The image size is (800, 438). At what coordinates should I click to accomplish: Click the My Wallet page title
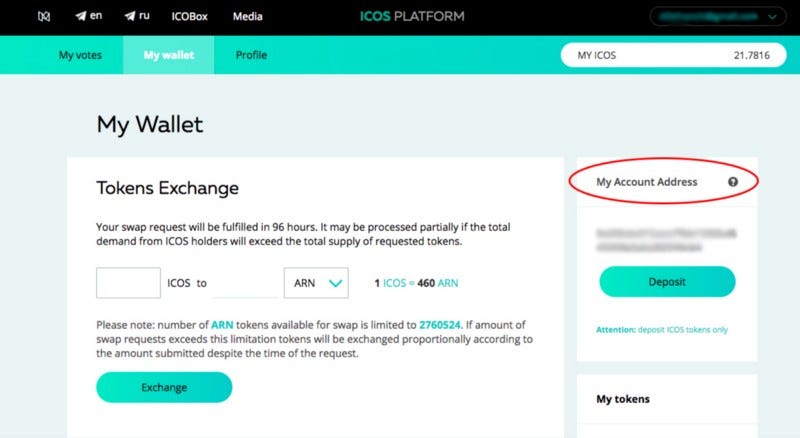(150, 125)
